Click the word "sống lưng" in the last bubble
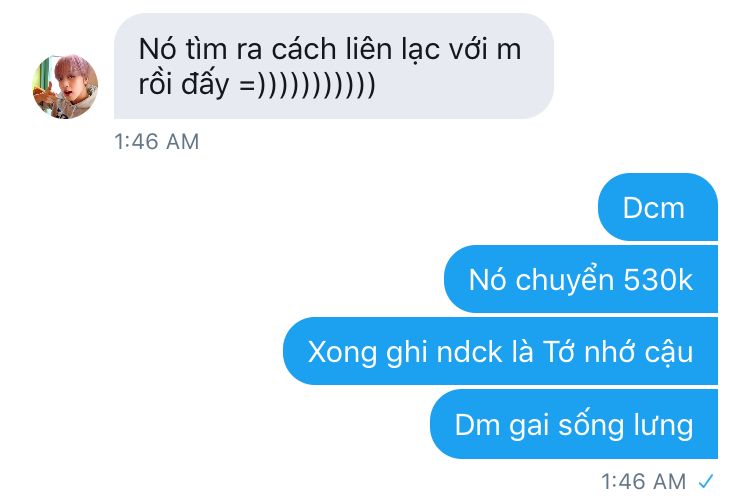The height and width of the screenshot is (499, 750). click(x=626, y=425)
